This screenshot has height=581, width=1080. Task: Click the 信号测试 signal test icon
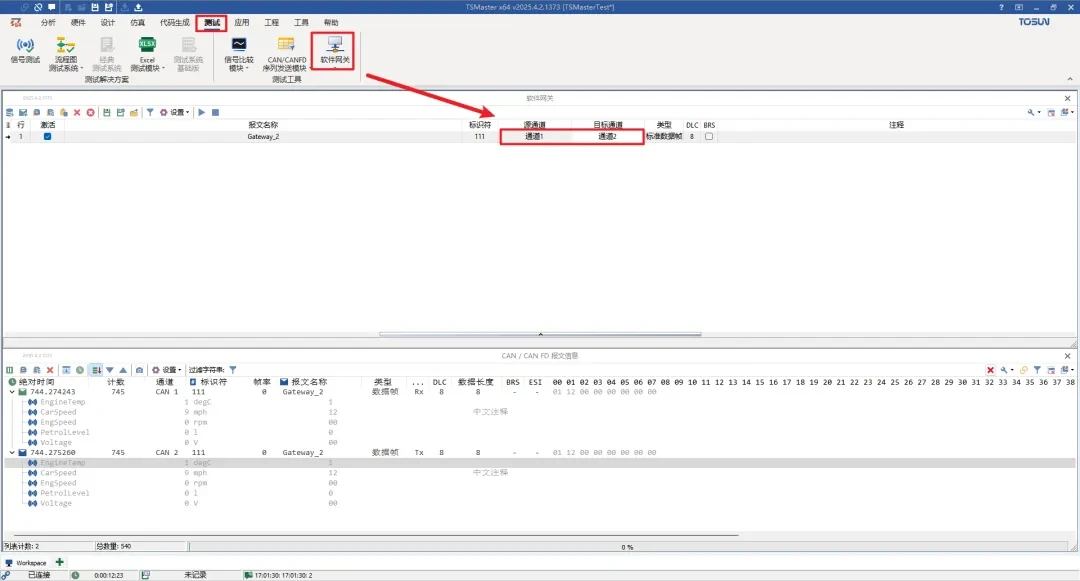pos(25,50)
